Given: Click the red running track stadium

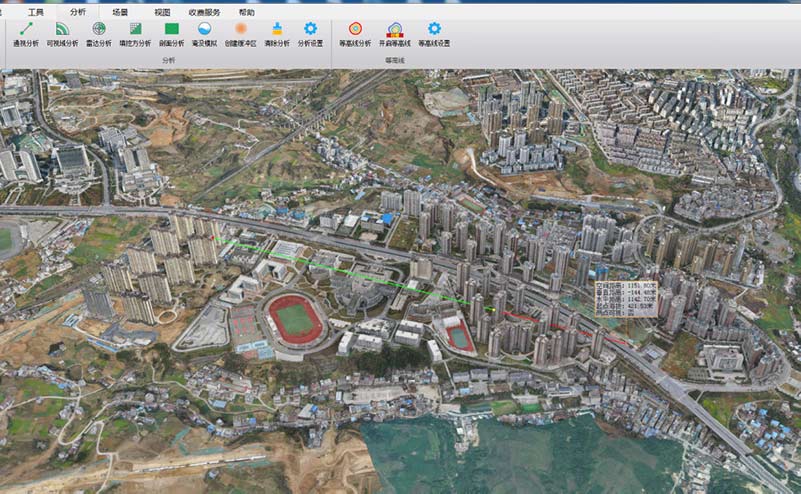Looking at the screenshot, I should click(x=295, y=320).
